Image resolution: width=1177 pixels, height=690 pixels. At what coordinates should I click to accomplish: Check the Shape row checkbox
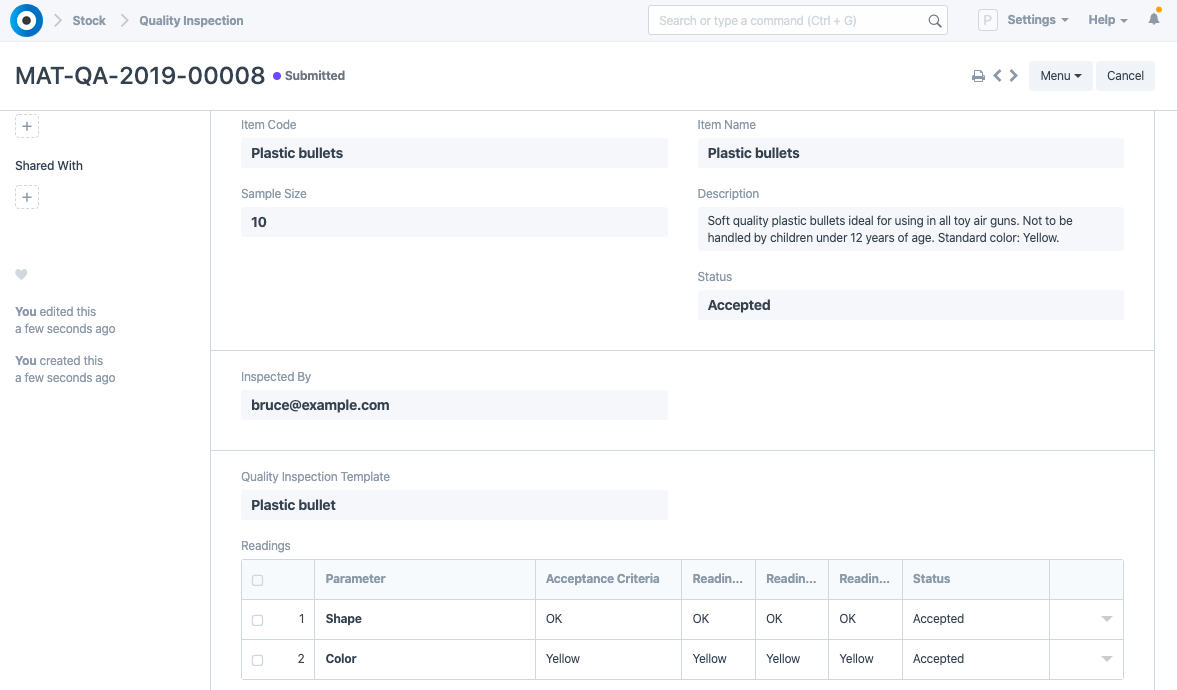coord(257,620)
